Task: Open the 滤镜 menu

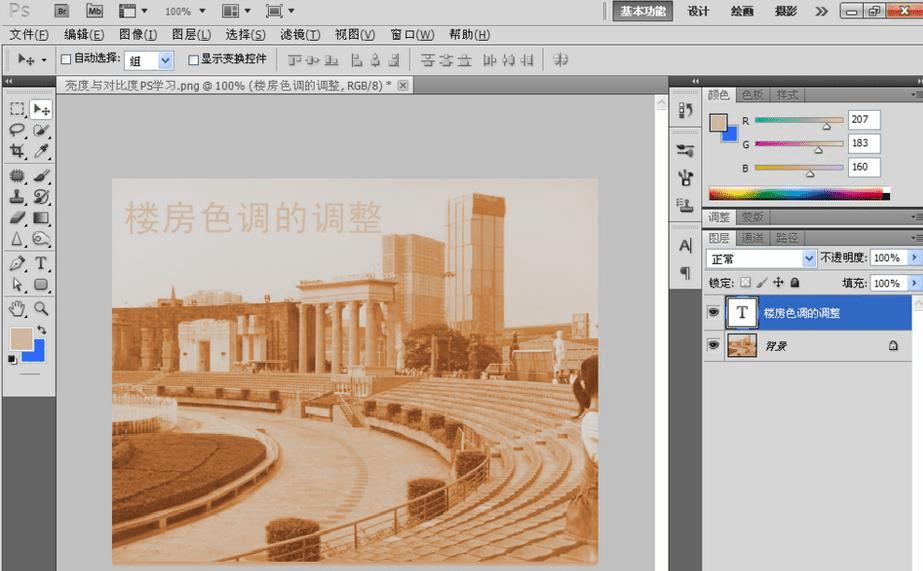Action: (300, 35)
